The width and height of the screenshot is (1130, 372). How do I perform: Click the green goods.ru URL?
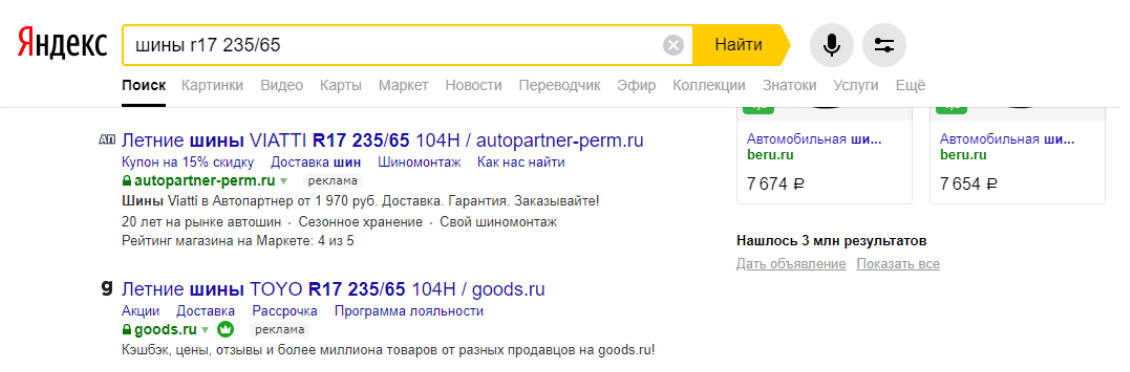point(166,330)
